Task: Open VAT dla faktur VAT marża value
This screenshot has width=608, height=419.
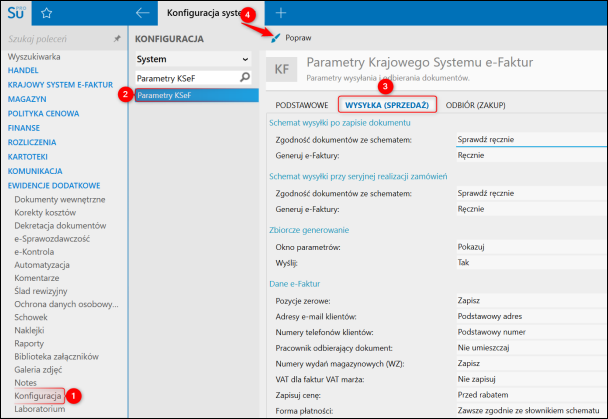Action: click(x=531, y=379)
